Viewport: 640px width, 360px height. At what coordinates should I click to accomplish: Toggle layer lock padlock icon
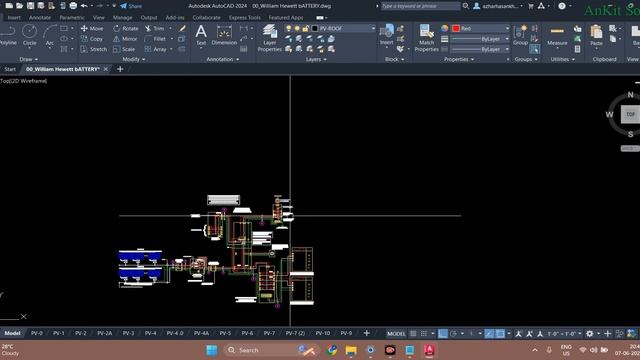click(305, 28)
